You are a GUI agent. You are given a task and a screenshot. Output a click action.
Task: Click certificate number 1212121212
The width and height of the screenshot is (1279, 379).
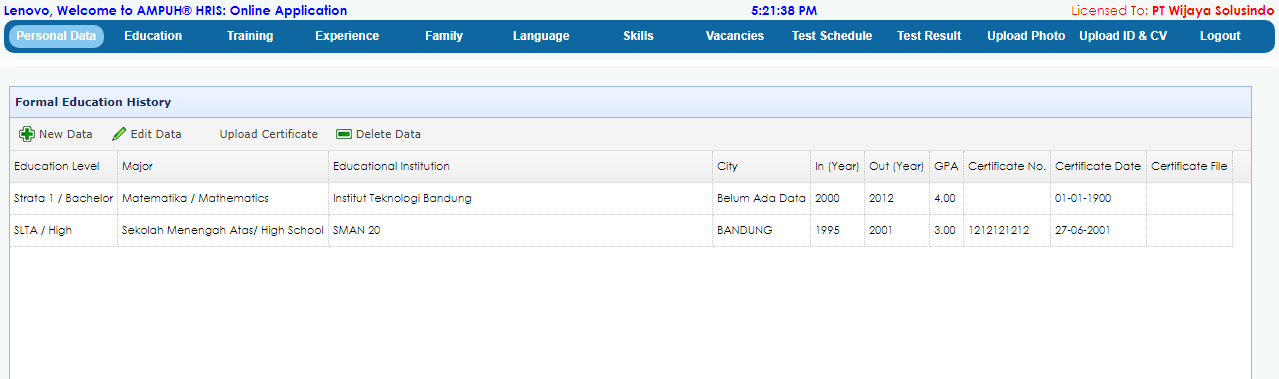click(1007, 230)
